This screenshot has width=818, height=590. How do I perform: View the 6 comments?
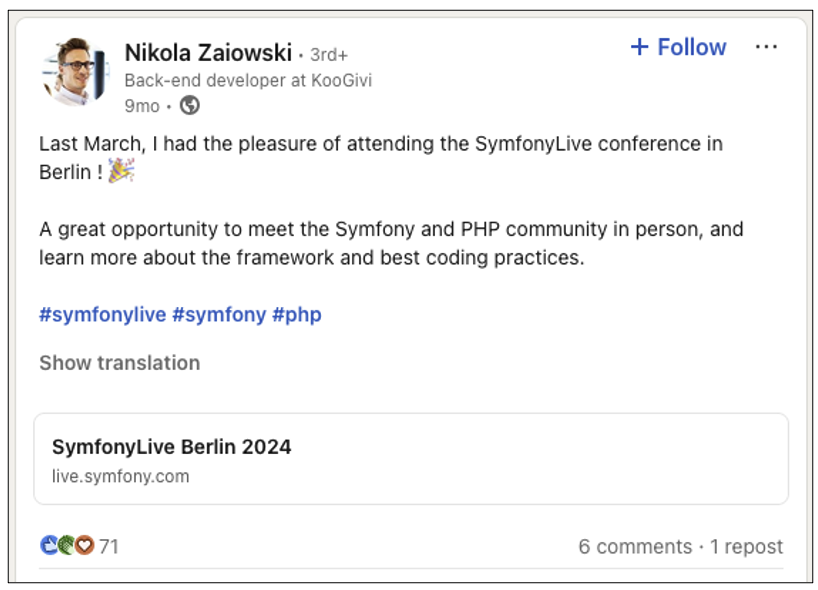pyautogui.click(x=632, y=546)
